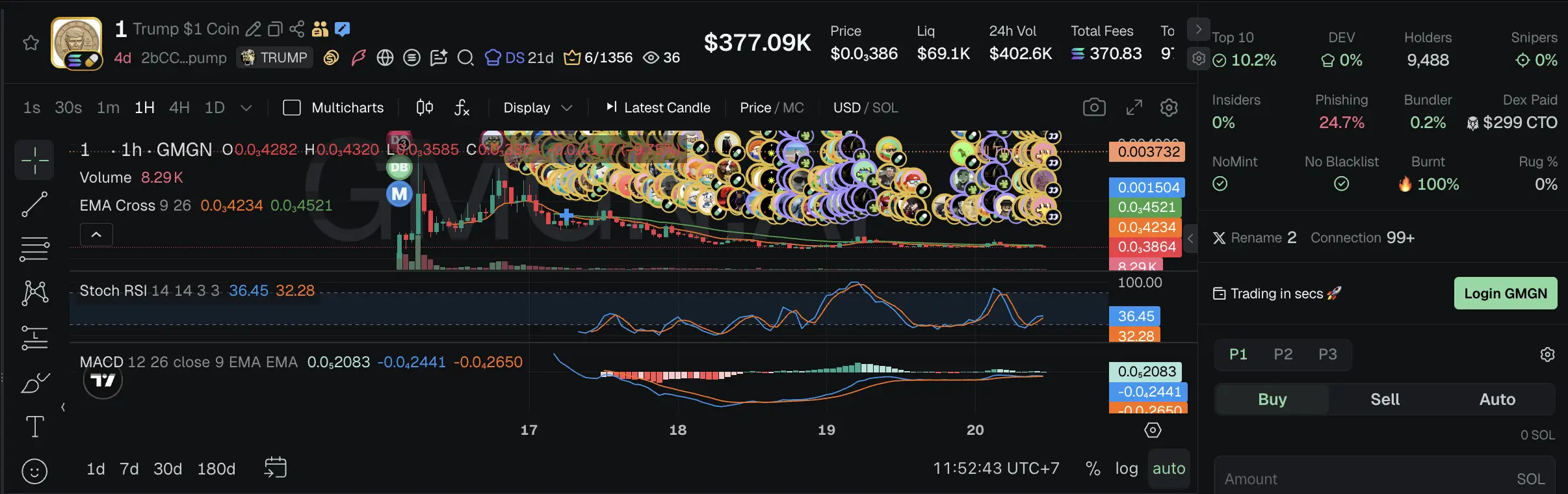Toggle log scale on the chart
The image size is (1568, 494).
[x=1127, y=469]
